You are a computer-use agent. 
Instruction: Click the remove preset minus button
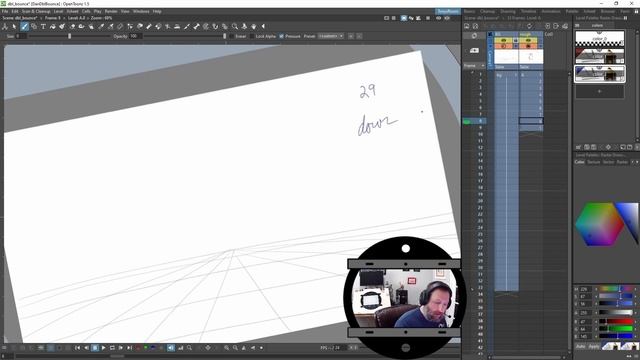[359, 36]
